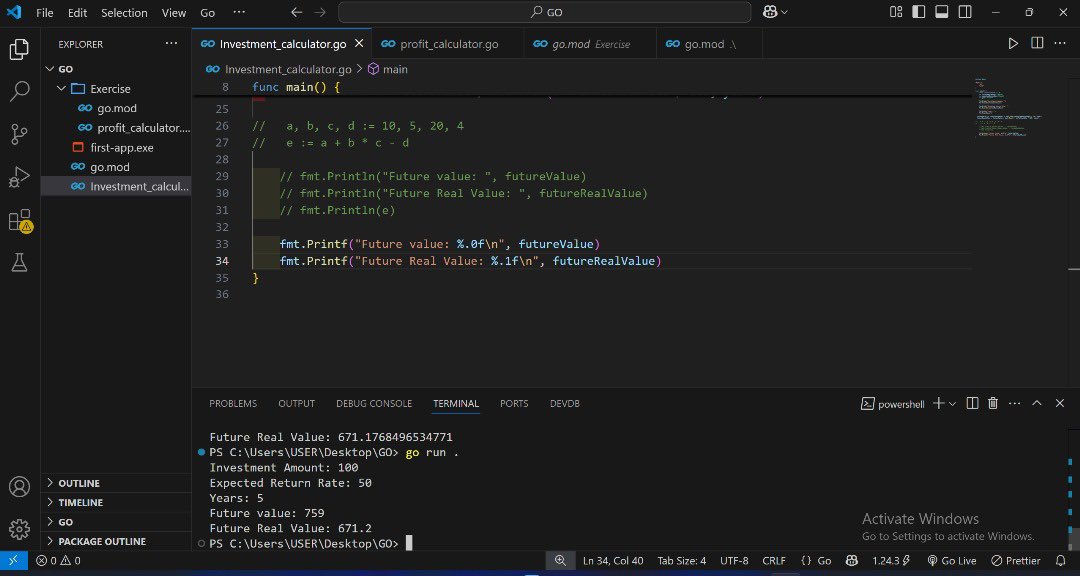Screen dimensions: 1080x576
Task: Kill the powershell terminal via trash icon
Action: [x=992, y=403]
